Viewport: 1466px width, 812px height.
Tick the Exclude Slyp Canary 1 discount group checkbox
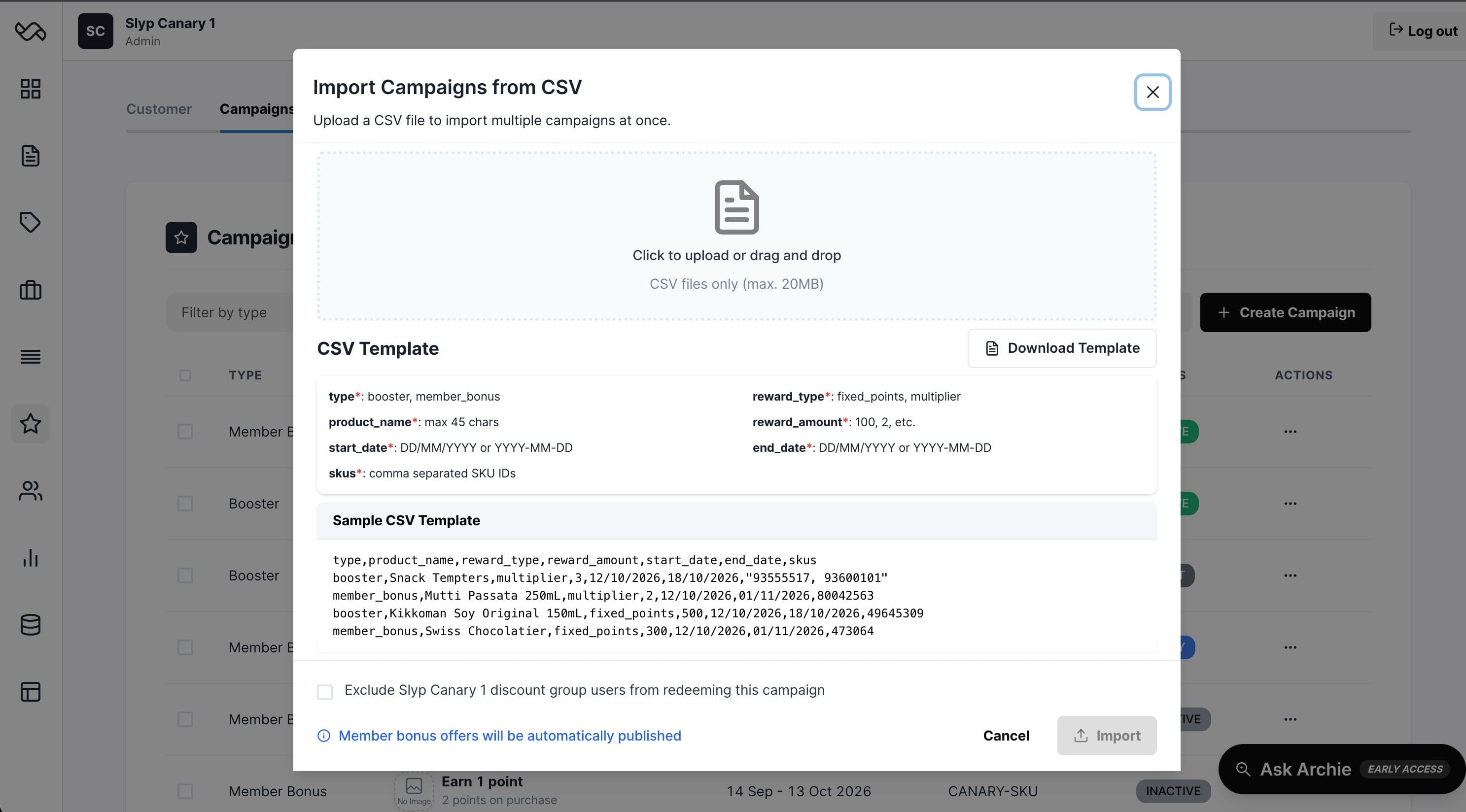click(324, 692)
